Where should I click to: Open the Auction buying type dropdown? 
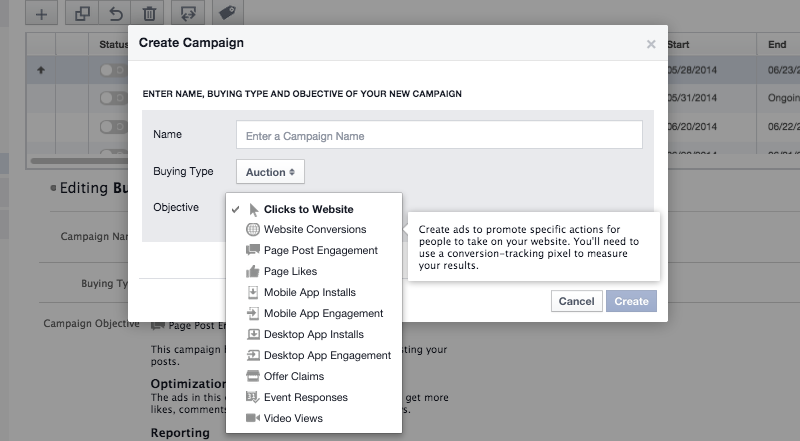coord(270,172)
